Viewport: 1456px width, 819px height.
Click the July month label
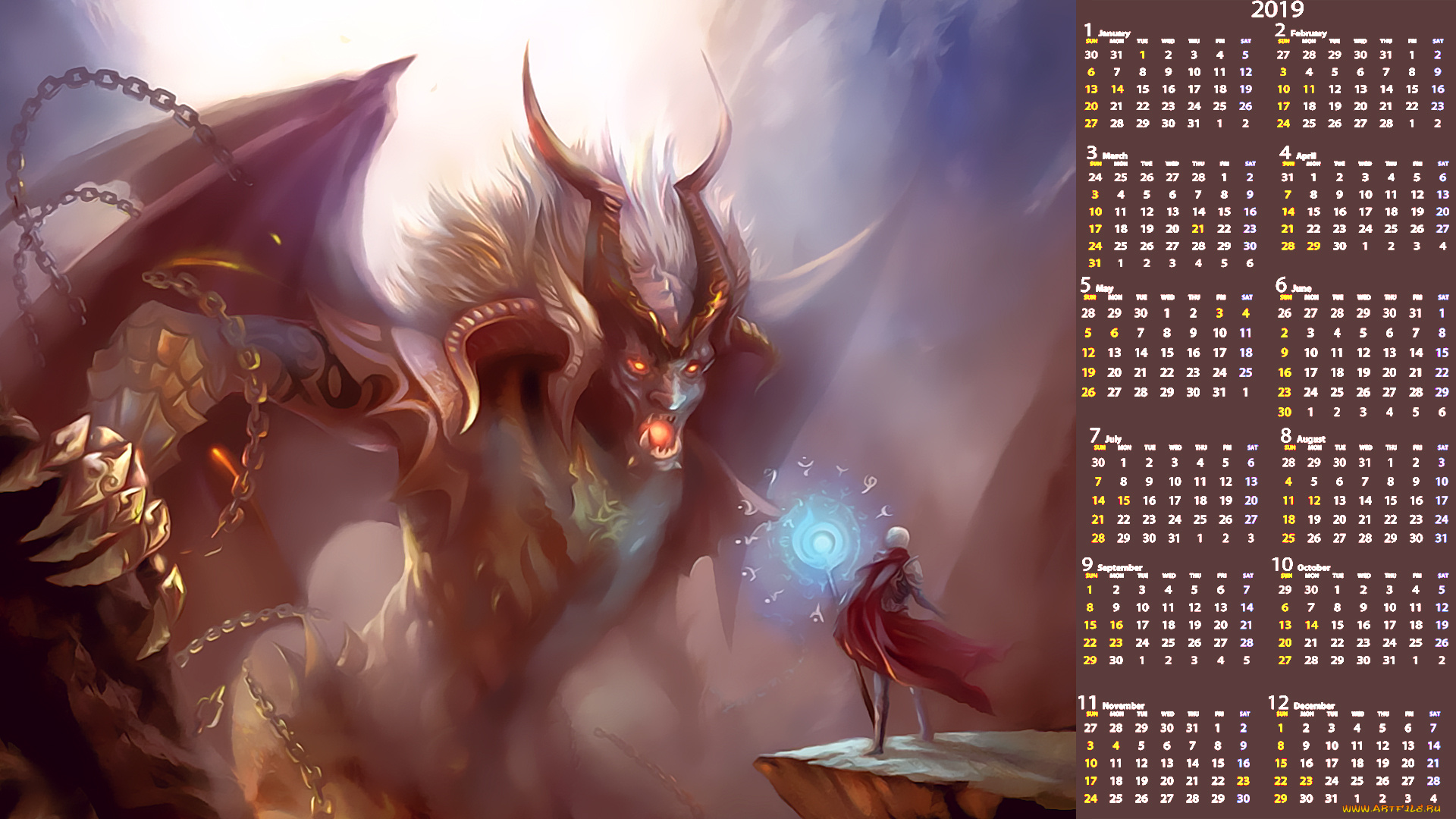[1112, 439]
